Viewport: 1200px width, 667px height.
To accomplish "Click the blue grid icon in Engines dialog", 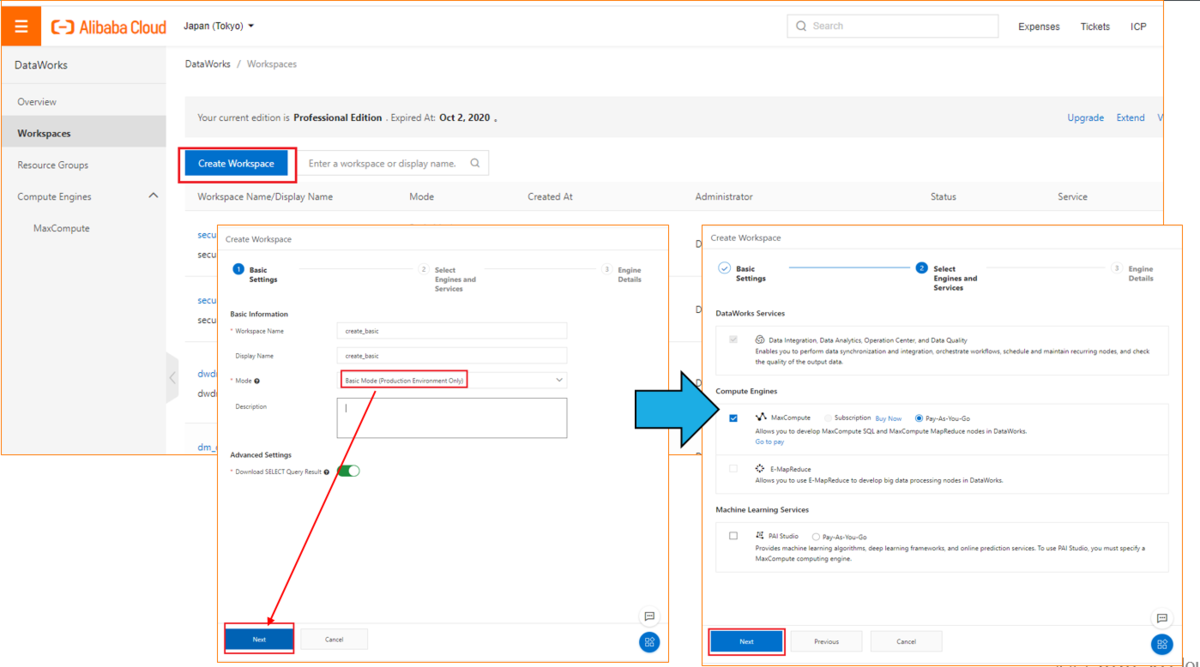I will pyautogui.click(x=1161, y=644).
